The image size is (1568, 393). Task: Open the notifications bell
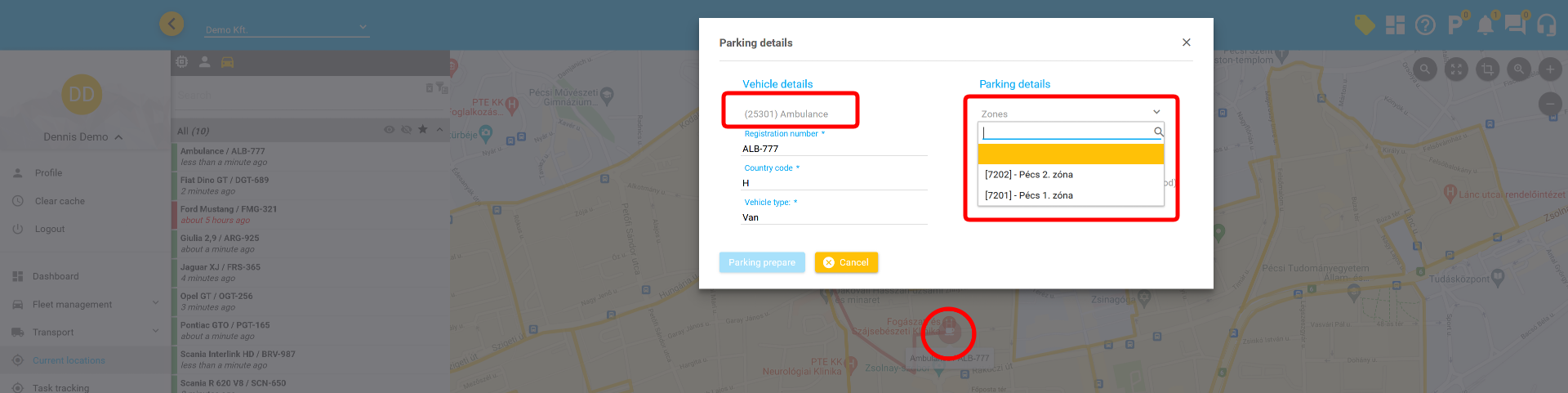coord(1485,25)
